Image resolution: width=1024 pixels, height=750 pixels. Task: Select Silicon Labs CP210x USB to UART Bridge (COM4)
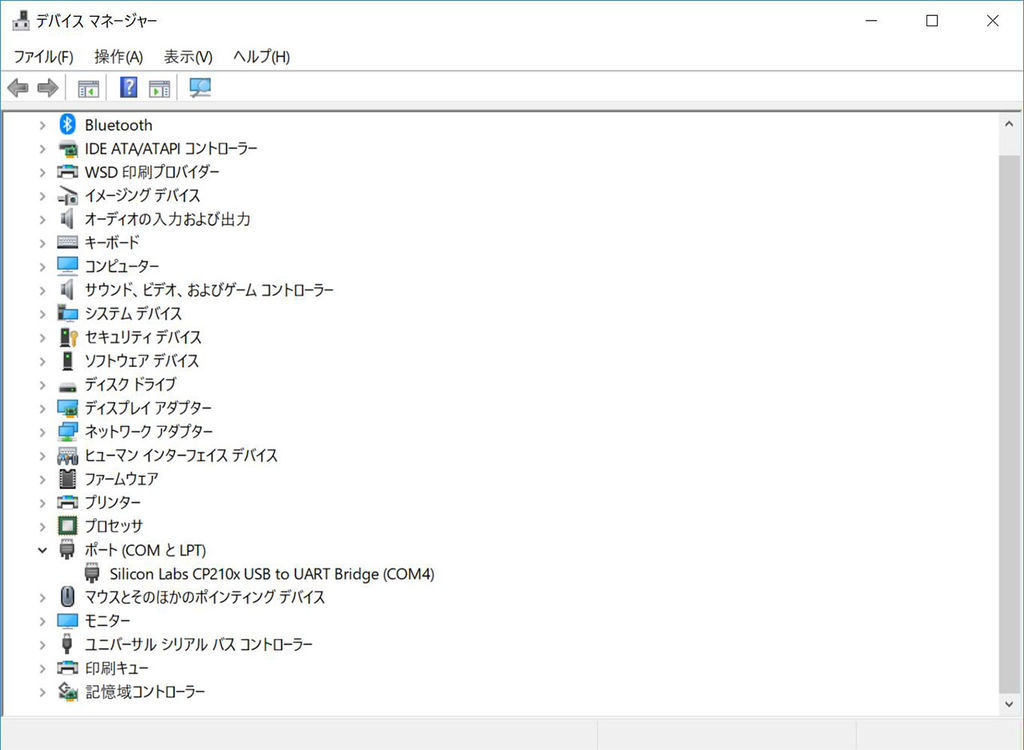click(x=272, y=574)
